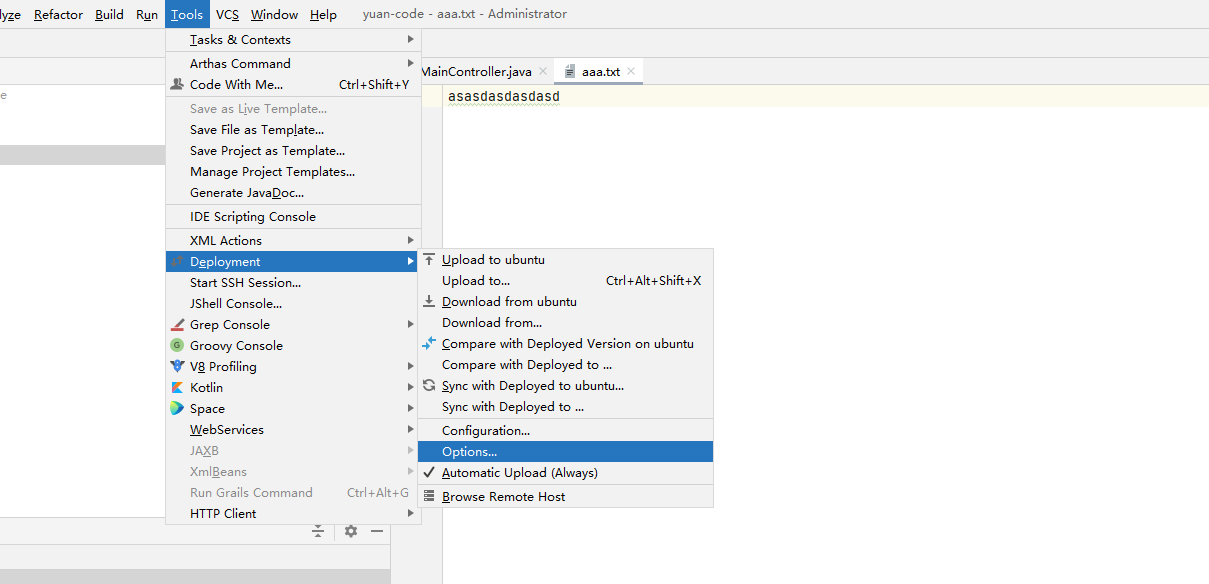Click the aaa.txt file icon on tab
Image resolution: width=1209 pixels, height=584 pixels.
tap(570, 72)
